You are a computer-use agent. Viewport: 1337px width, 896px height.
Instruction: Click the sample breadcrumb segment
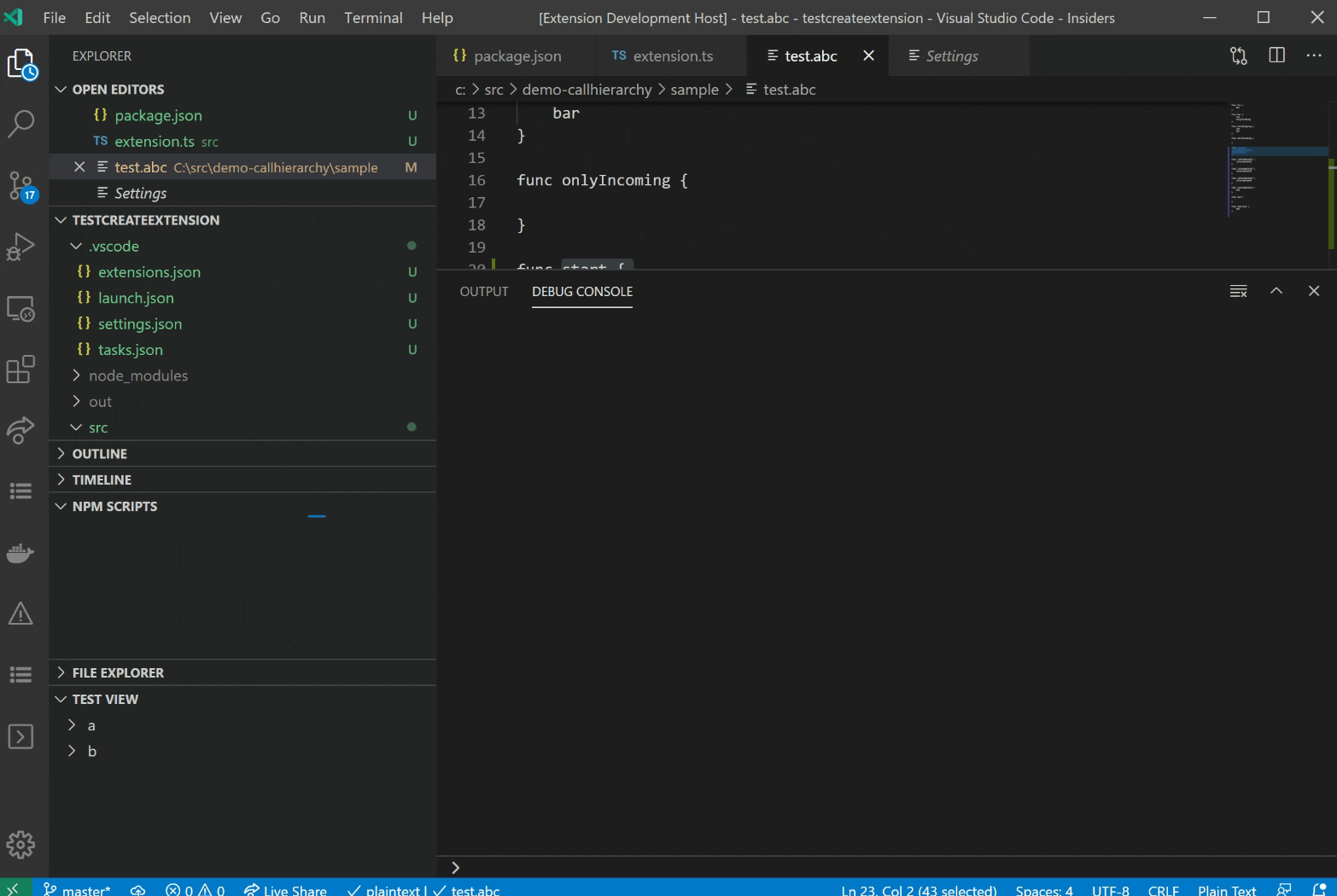(695, 90)
